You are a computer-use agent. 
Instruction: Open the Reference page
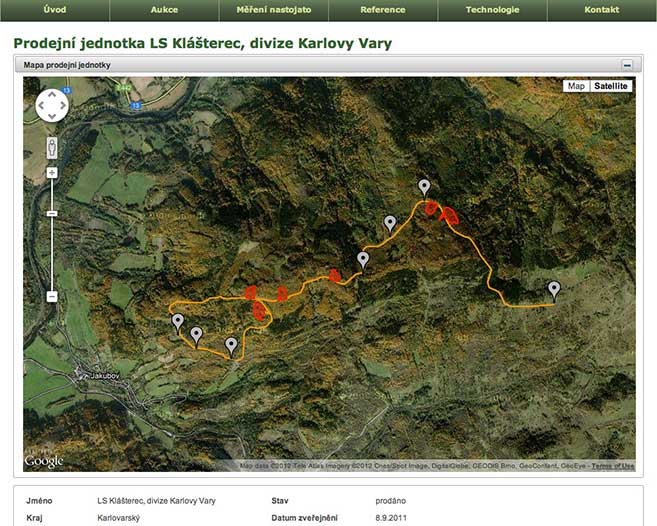pyautogui.click(x=382, y=10)
